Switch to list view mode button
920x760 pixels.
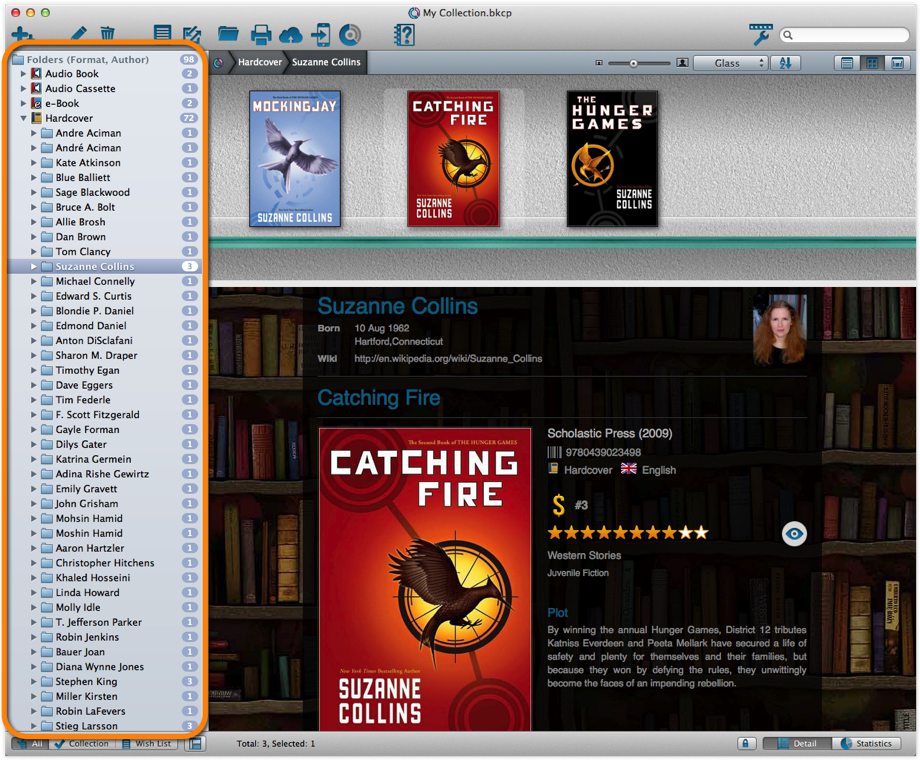coord(846,63)
